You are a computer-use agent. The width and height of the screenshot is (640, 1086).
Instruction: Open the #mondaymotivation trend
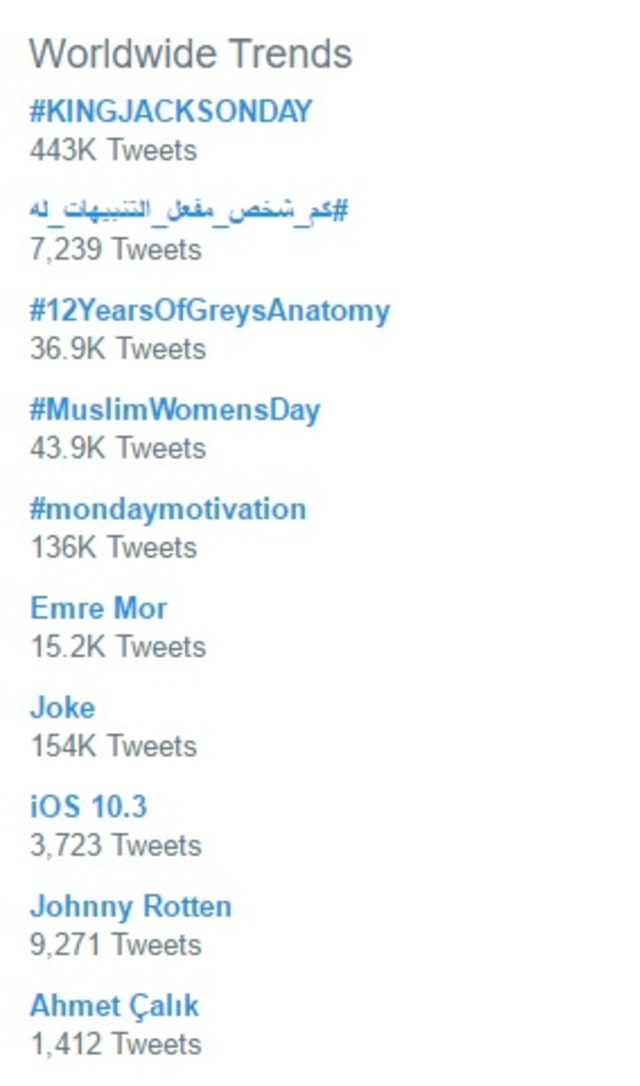tap(168, 509)
